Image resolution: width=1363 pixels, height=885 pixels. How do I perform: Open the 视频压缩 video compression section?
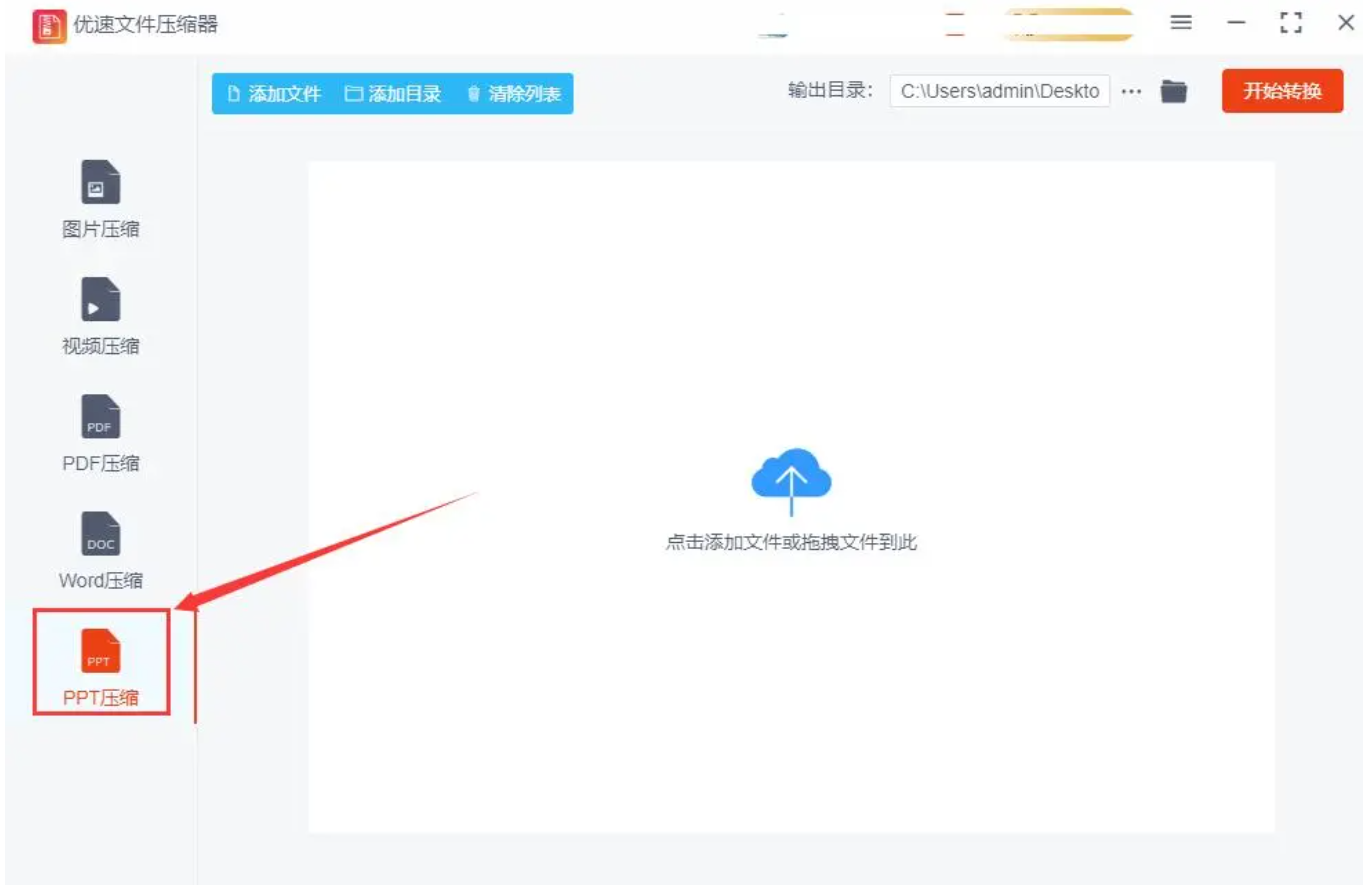tap(100, 317)
